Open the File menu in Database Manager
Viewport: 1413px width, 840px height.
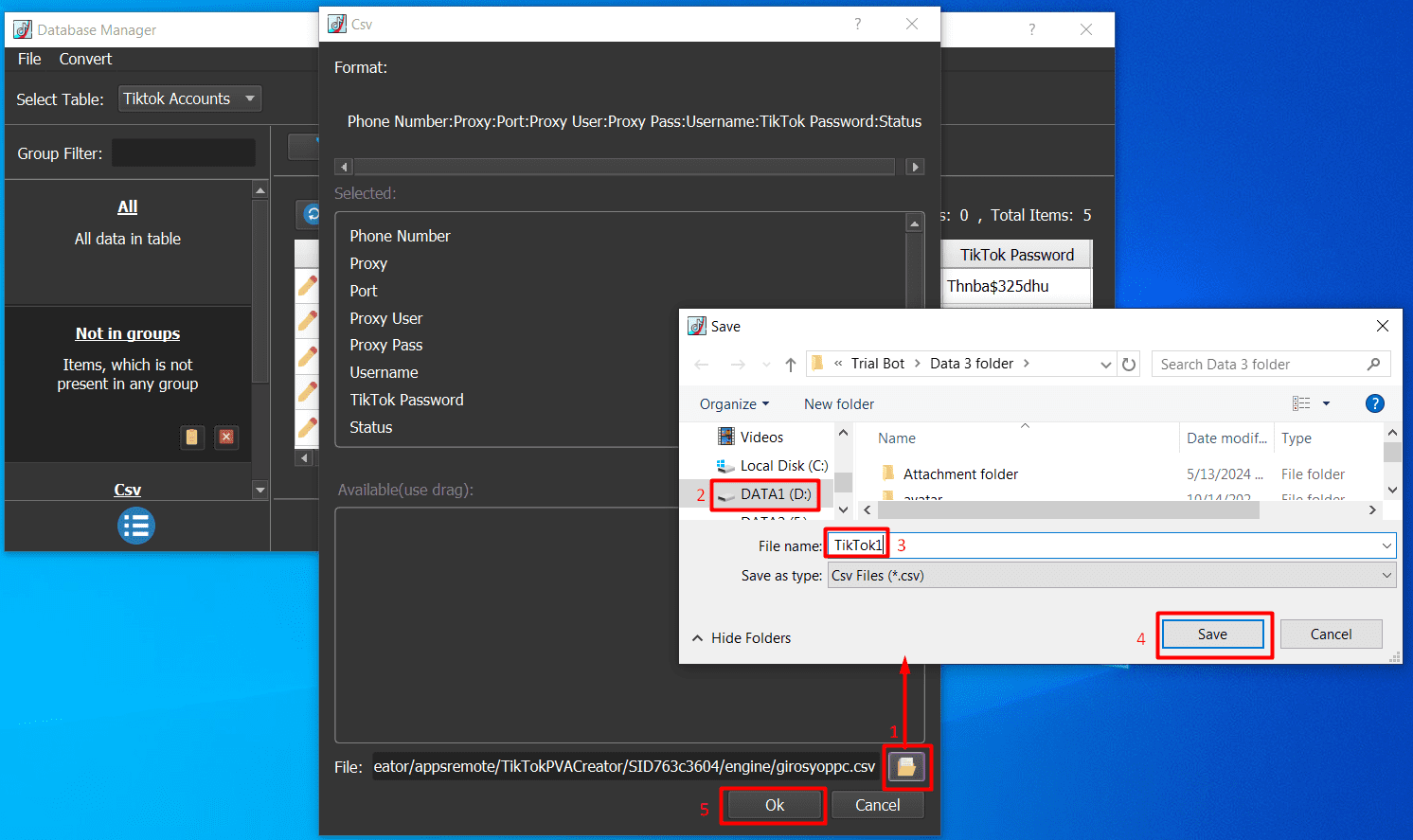(29, 59)
